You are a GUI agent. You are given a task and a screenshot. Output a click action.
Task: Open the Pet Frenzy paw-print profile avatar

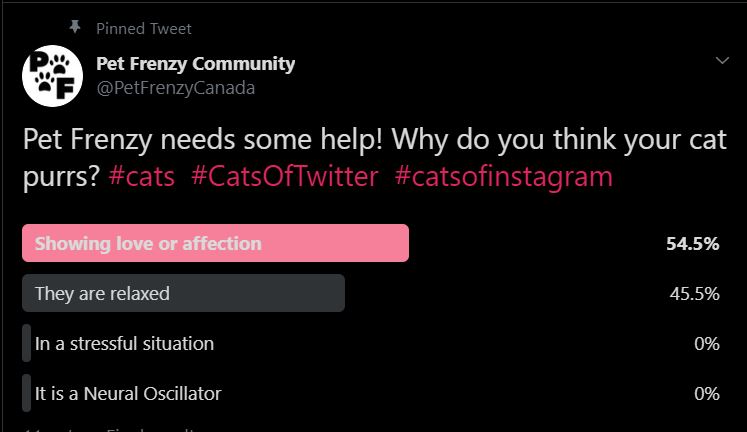click(x=52, y=76)
